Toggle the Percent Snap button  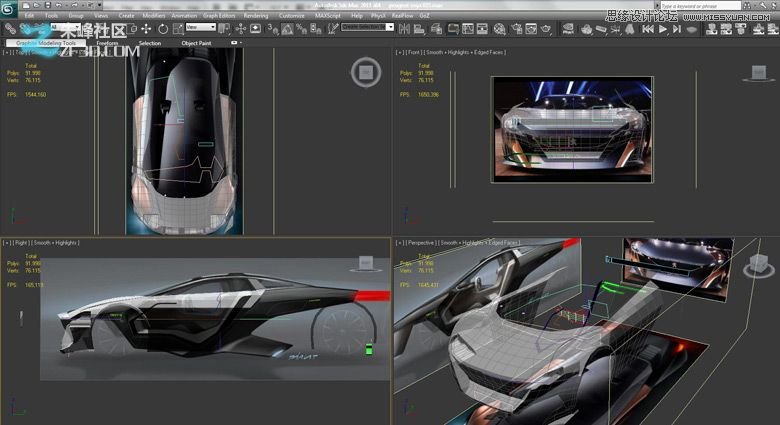coord(300,29)
